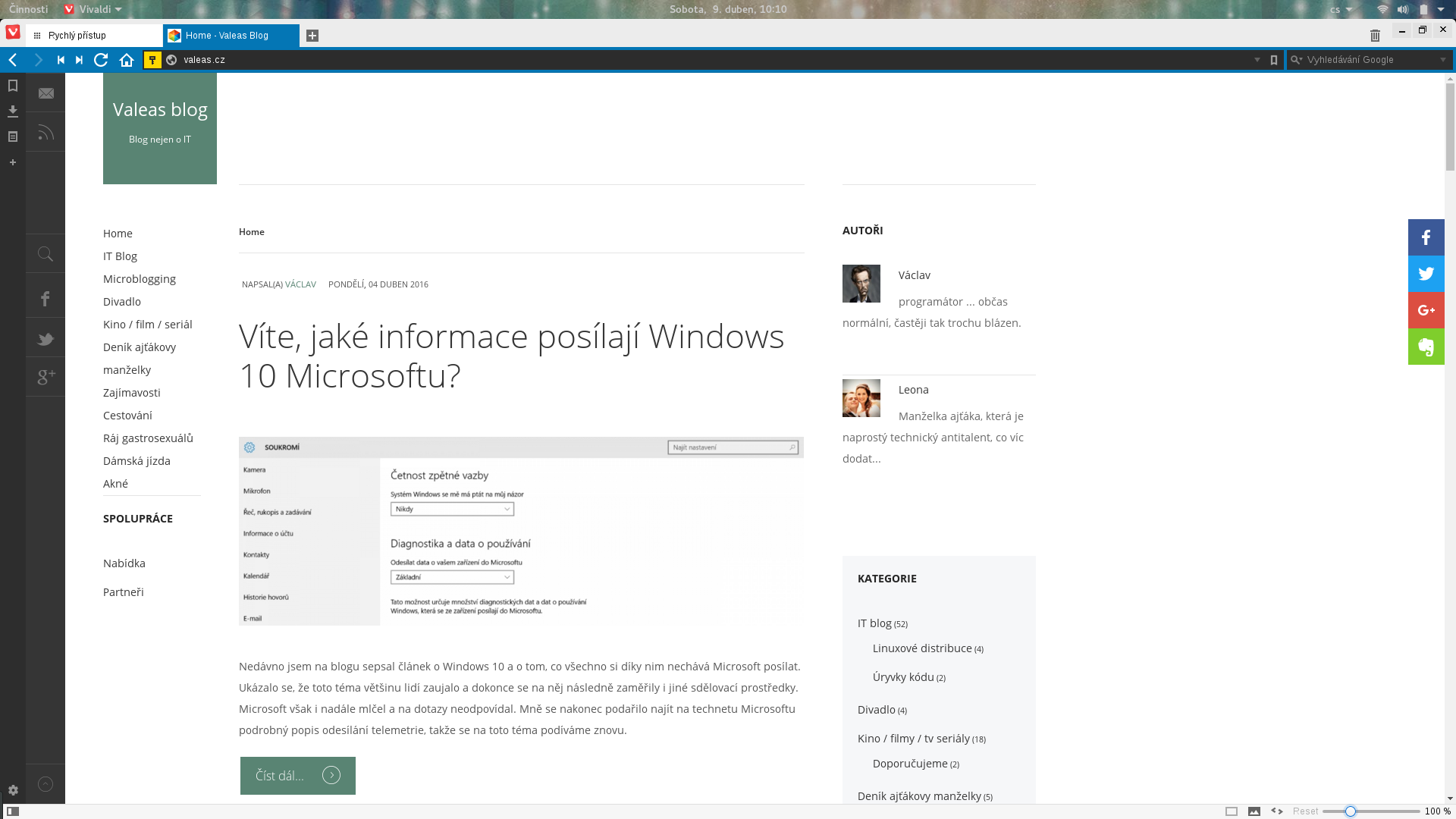Click the site's gray Google Plus icon
1456x819 pixels.
click(45, 377)
